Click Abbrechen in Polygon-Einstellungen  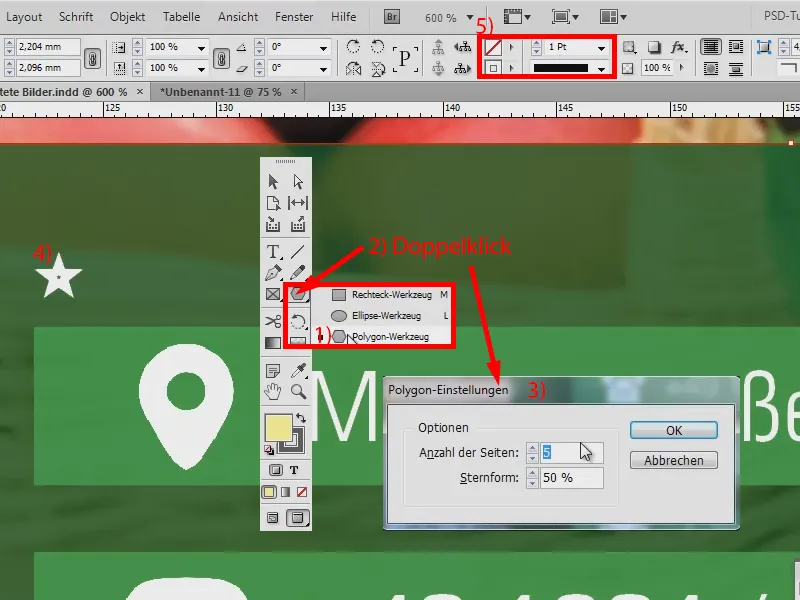(x=673, y=460)
